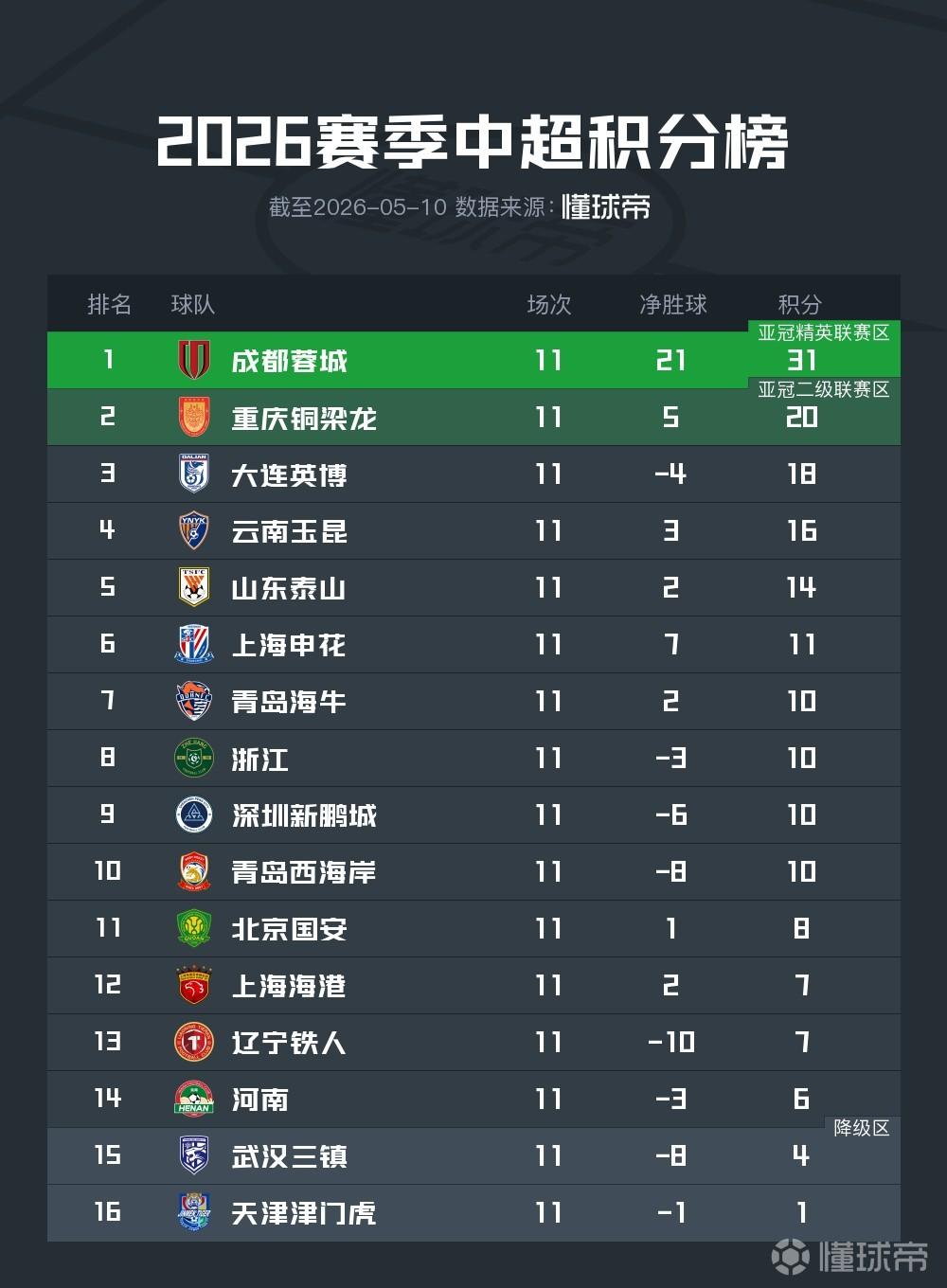947x1288 pixels.
Task: Select the 天津津门虎 team logo
Action: point(194,1212)
